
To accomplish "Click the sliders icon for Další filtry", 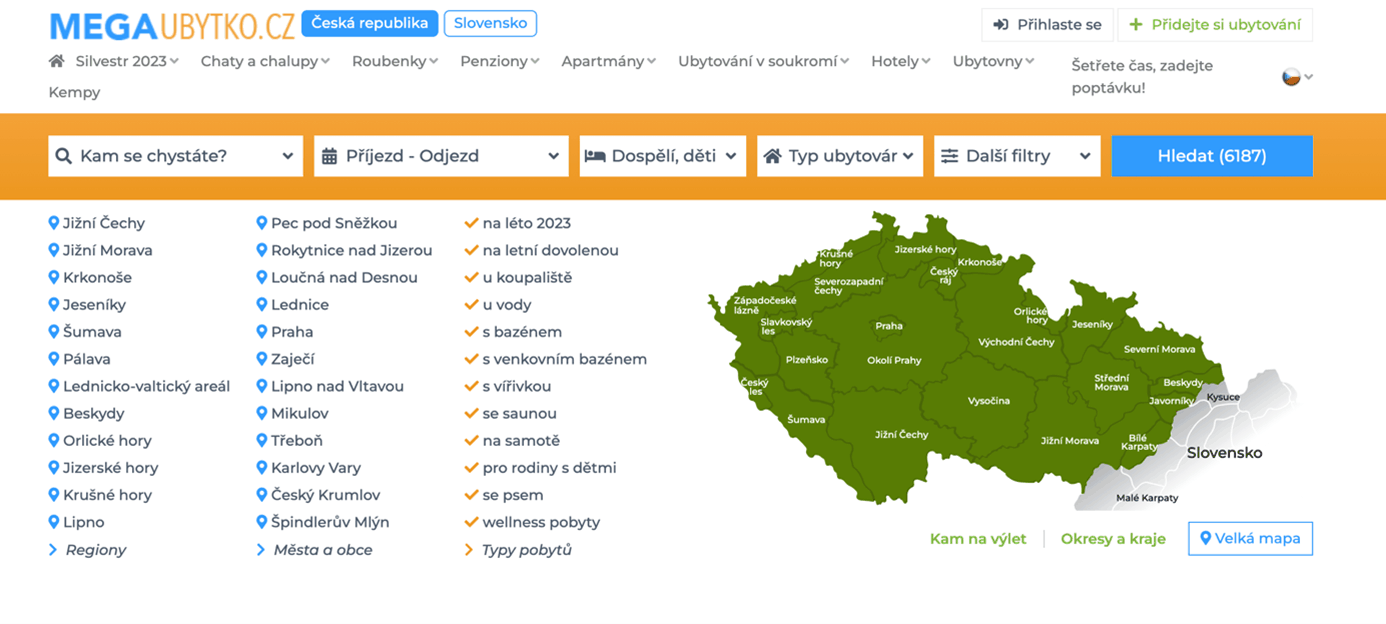I will 949,156.
